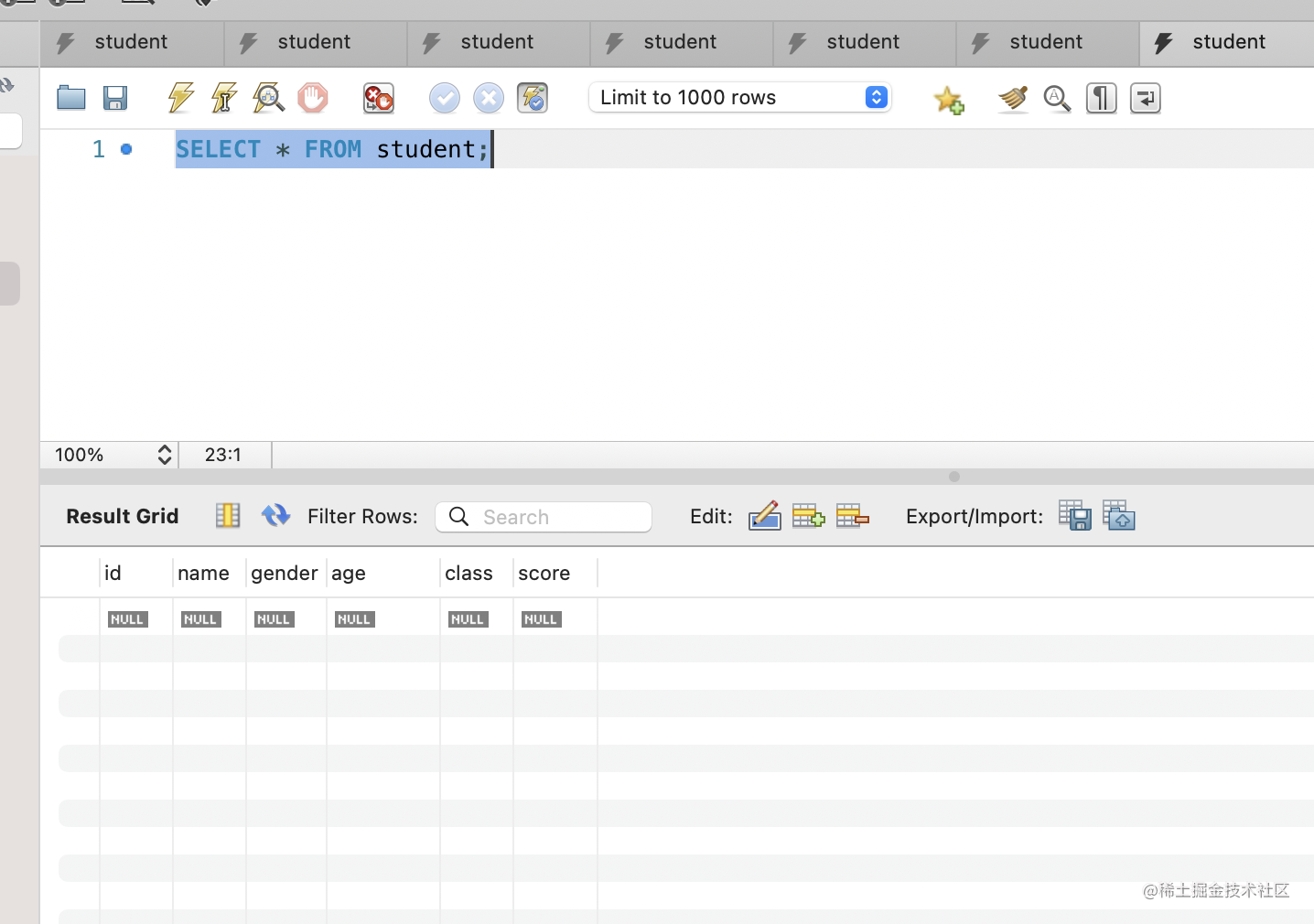
Task: Click the name column header
Action: 210,574
